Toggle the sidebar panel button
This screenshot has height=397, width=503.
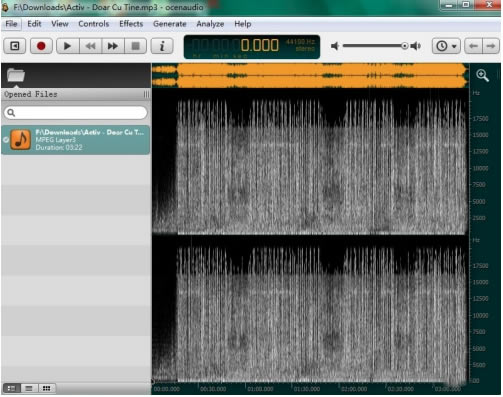pyautogui.click(x=15, y=46)
